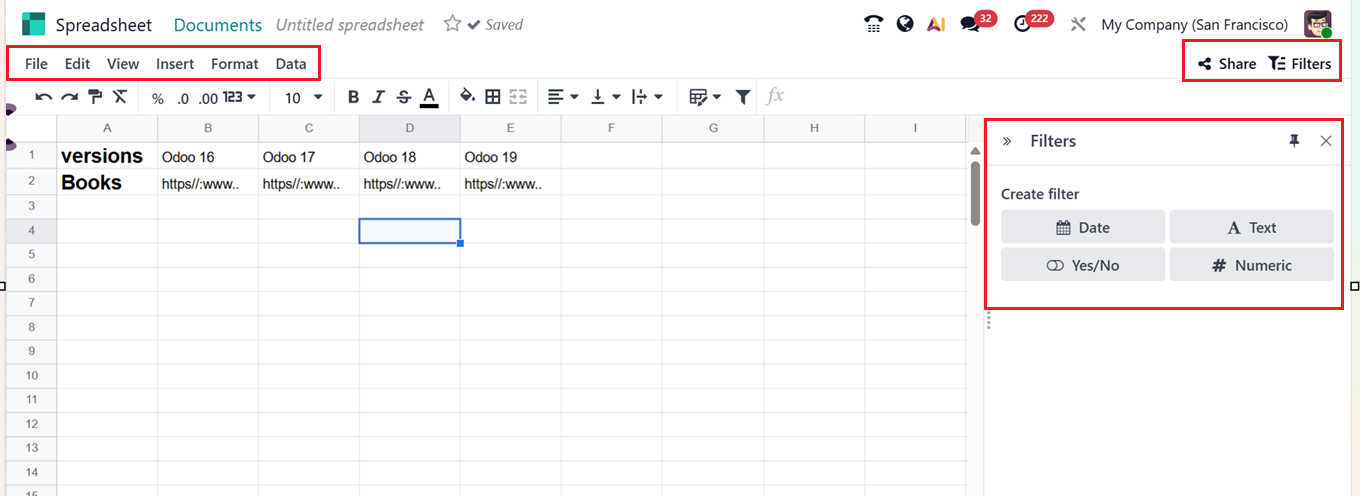Decrease decimal places with .0 icon
This screenshot has height=496, width=1360.
click(x=183, y=98)
